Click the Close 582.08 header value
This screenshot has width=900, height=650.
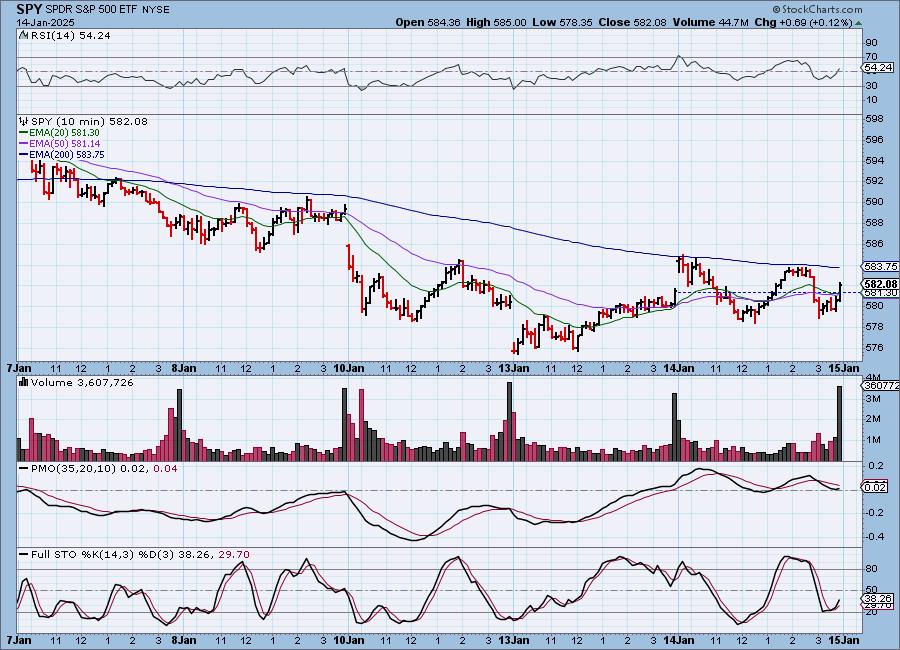632,22
